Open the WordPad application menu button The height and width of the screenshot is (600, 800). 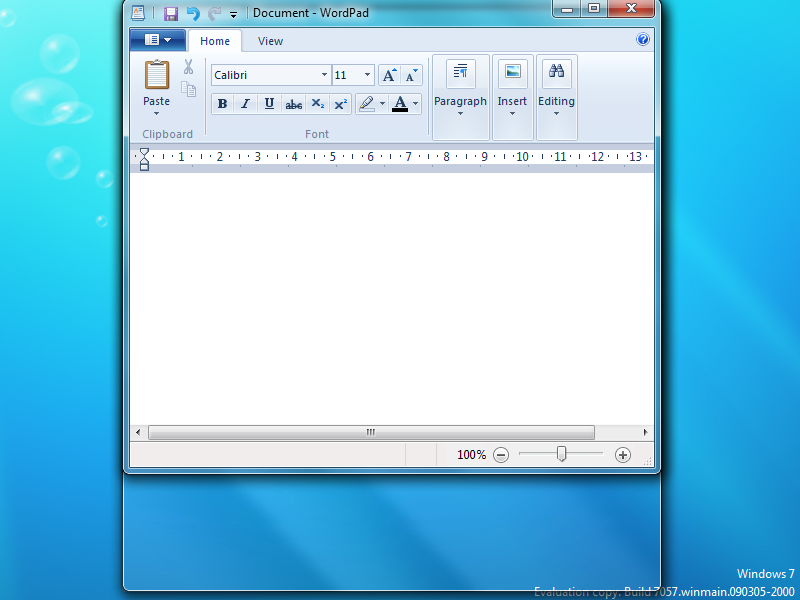click(x=157, y=40)
